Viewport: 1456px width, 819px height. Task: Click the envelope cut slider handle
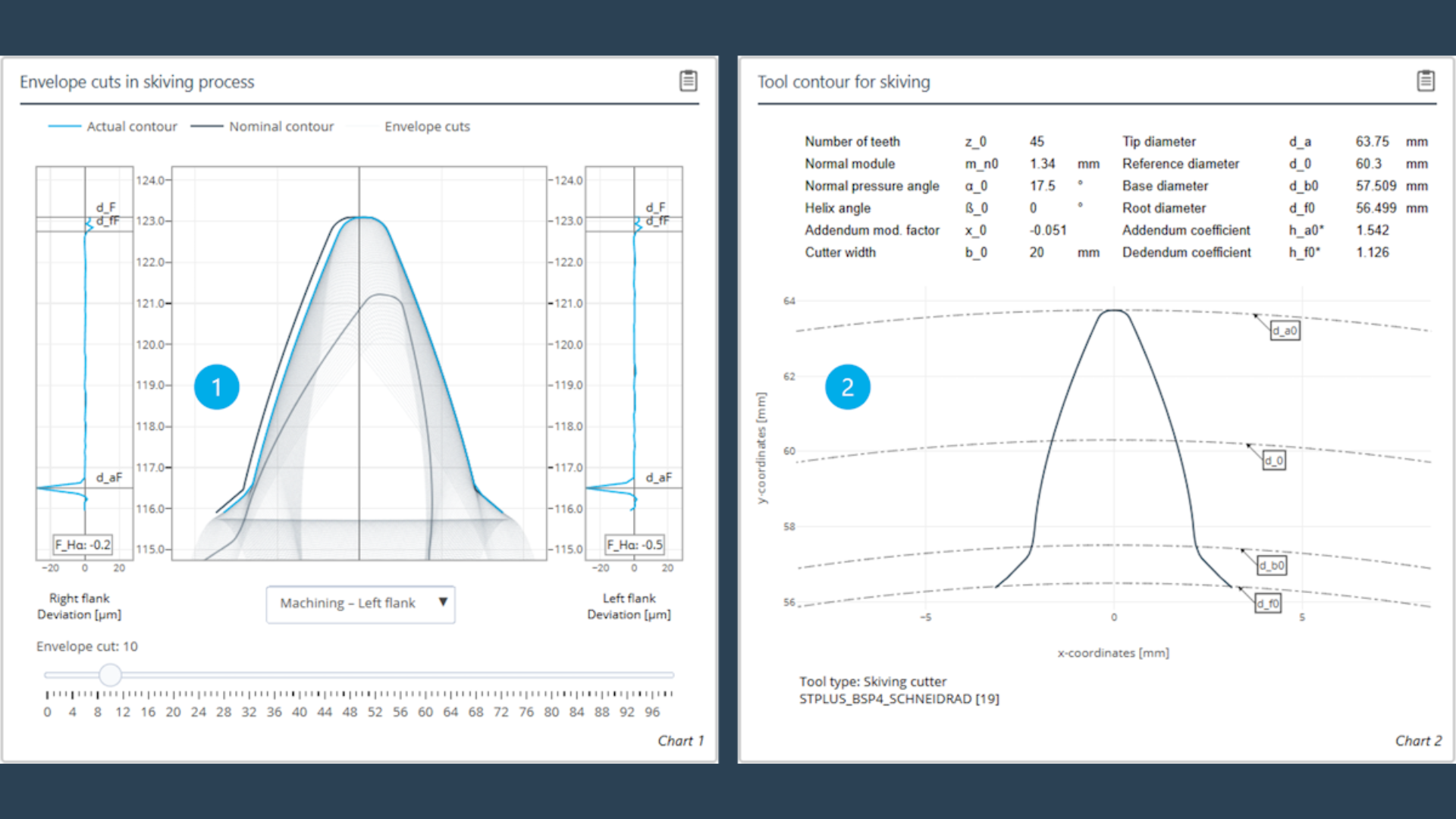(110, 674)
